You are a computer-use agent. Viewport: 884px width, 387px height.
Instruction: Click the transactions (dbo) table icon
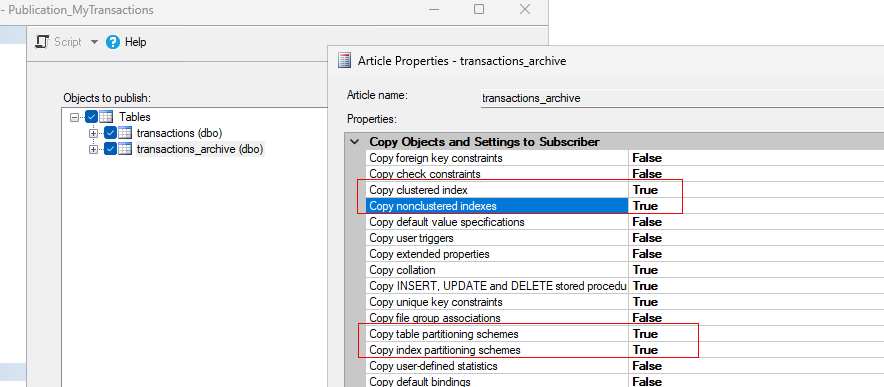point(125,133)
